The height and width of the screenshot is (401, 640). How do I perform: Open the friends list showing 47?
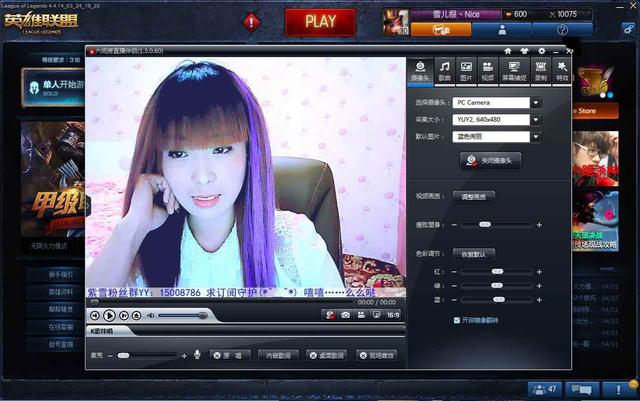[x=545, y=389]
